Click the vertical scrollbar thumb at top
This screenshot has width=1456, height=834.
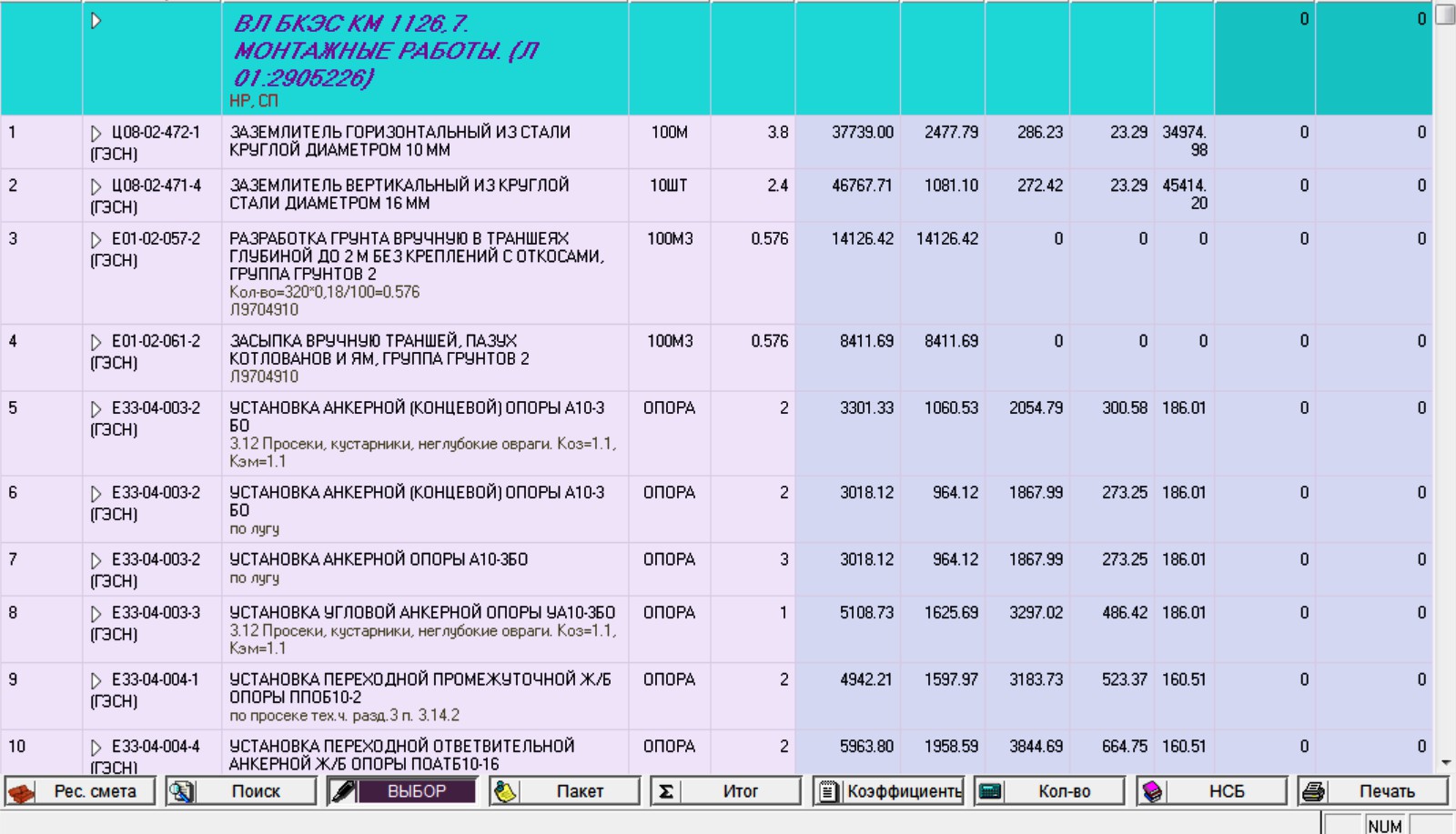pyautogui.click(x=1445, y=15)
